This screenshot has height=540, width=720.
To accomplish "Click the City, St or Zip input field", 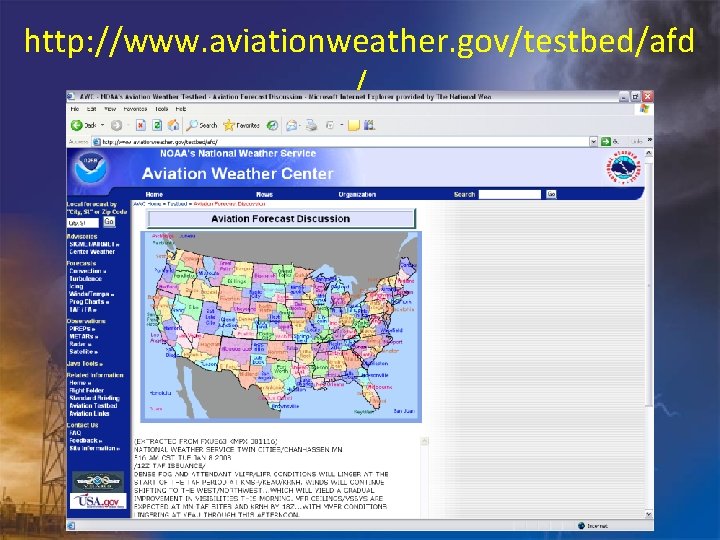I will point(83,223).
